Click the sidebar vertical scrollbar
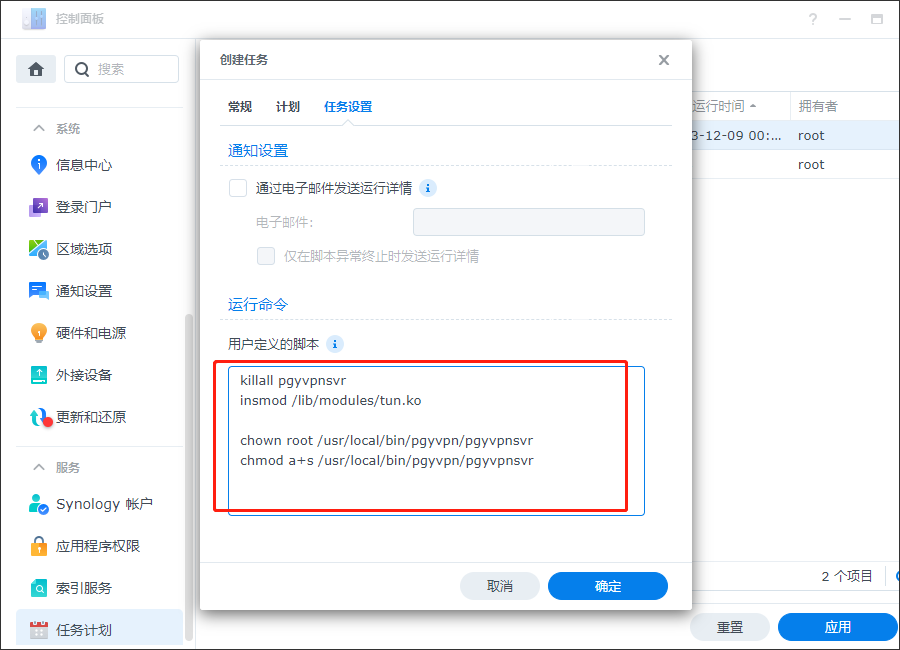 click(x=188, y=477)
